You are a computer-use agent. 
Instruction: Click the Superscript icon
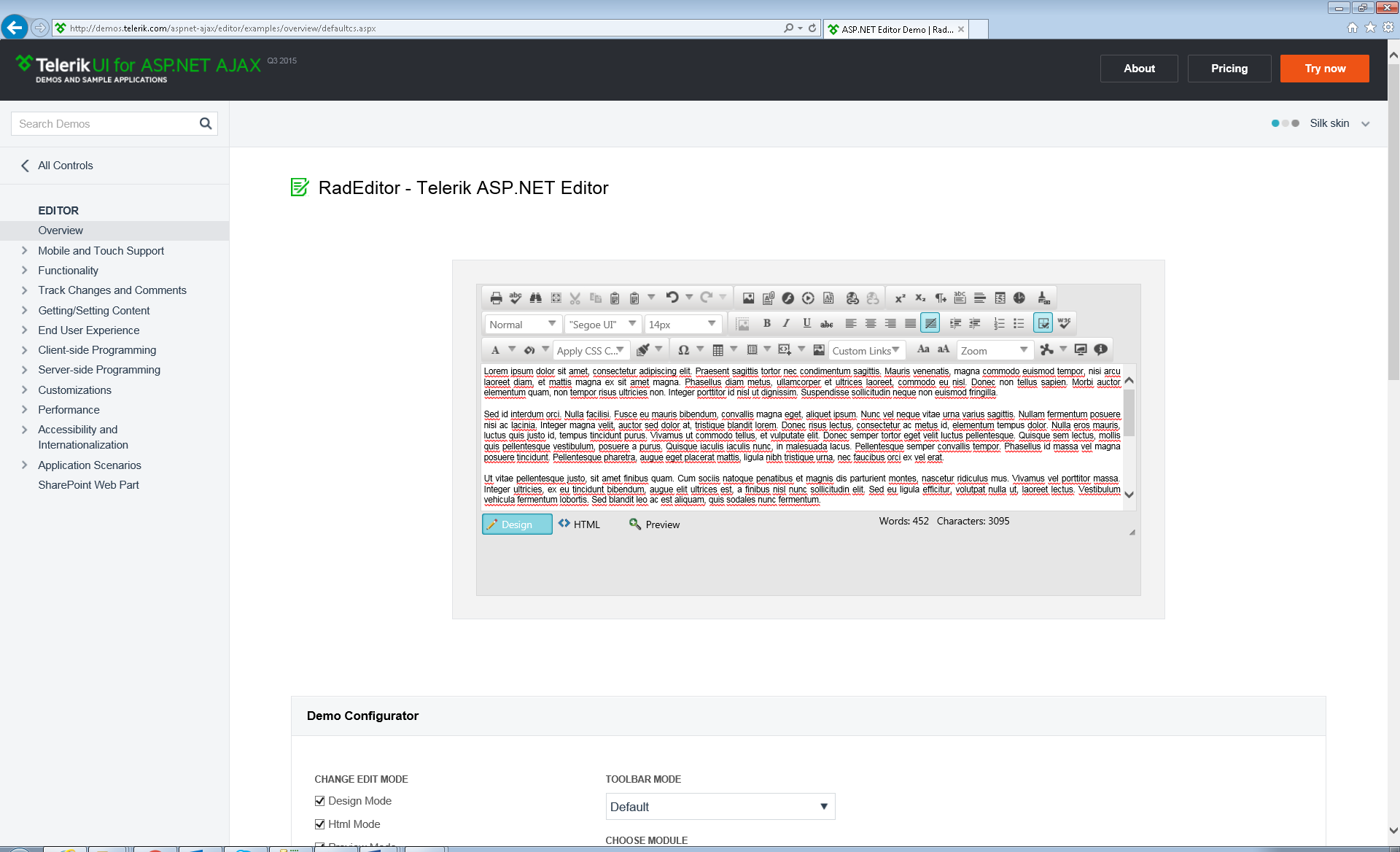[x=900, y=298]
